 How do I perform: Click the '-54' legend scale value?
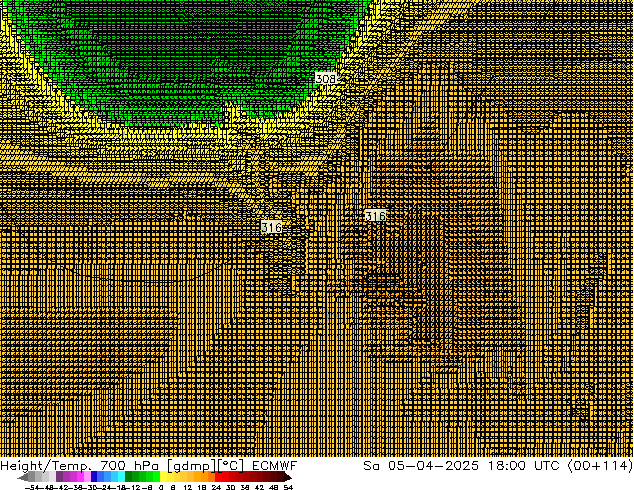pyautogui.click(x=32, y=488)
